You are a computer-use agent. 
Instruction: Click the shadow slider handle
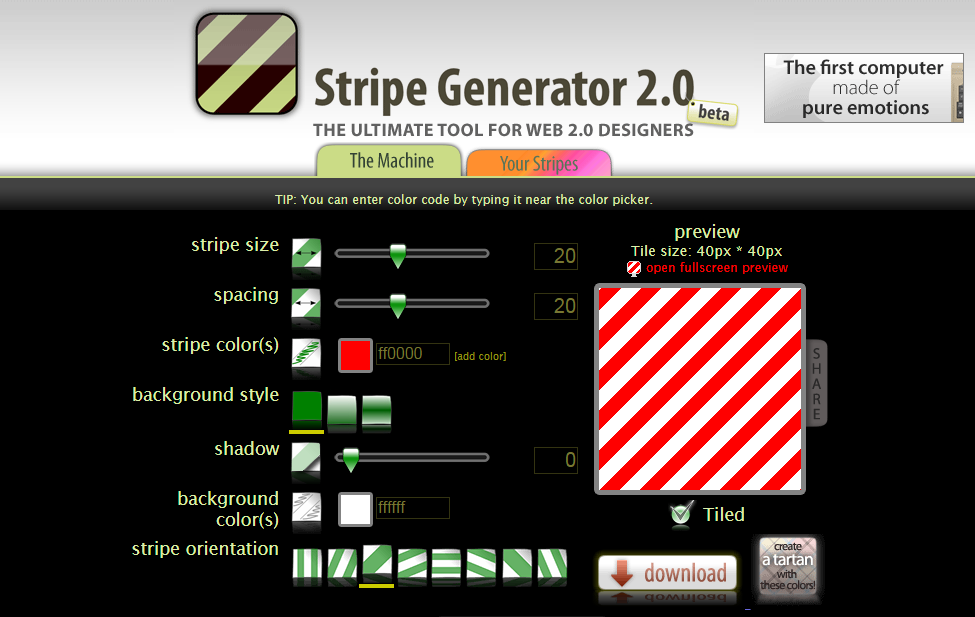pyautogui.click(x=350, y=460)
